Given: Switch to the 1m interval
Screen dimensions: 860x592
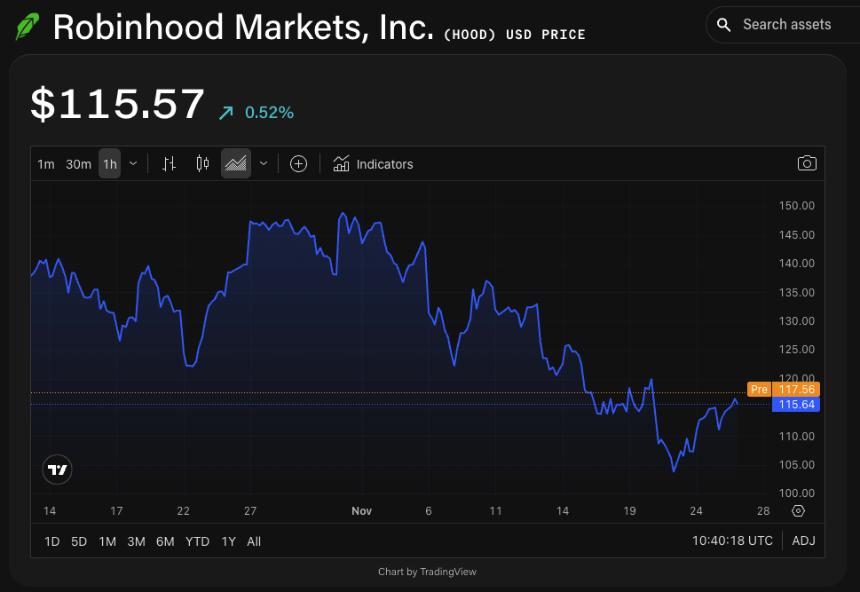Looking at the screenshot, I should pyautogui.click(x=46, y=163).
